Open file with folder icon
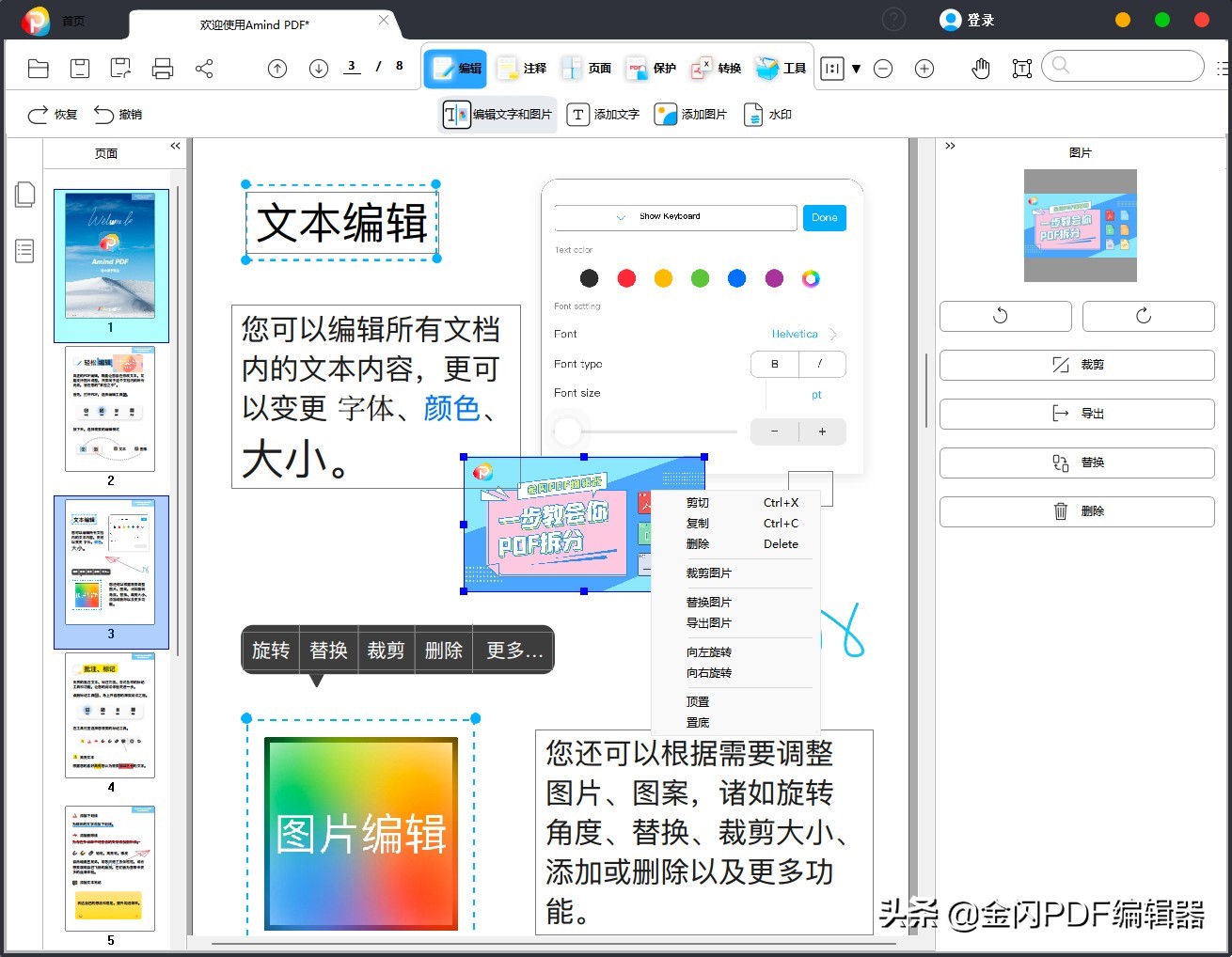1232x957 pixels. click(39, 68)
